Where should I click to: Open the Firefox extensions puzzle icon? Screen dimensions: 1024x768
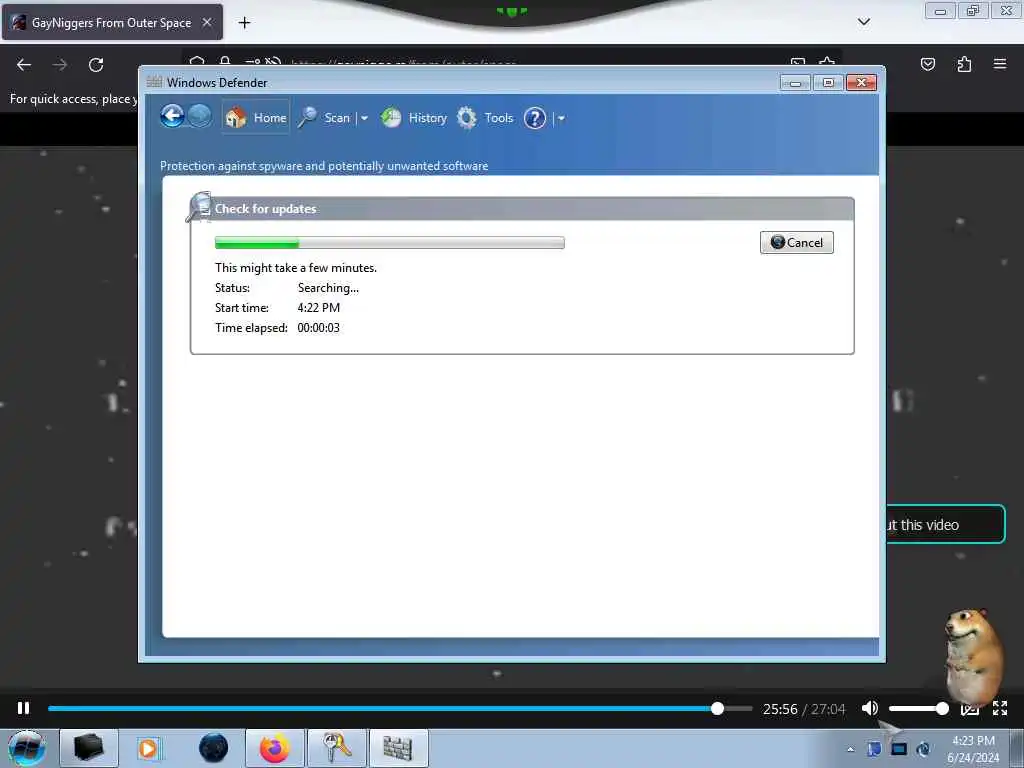(964, 64)
